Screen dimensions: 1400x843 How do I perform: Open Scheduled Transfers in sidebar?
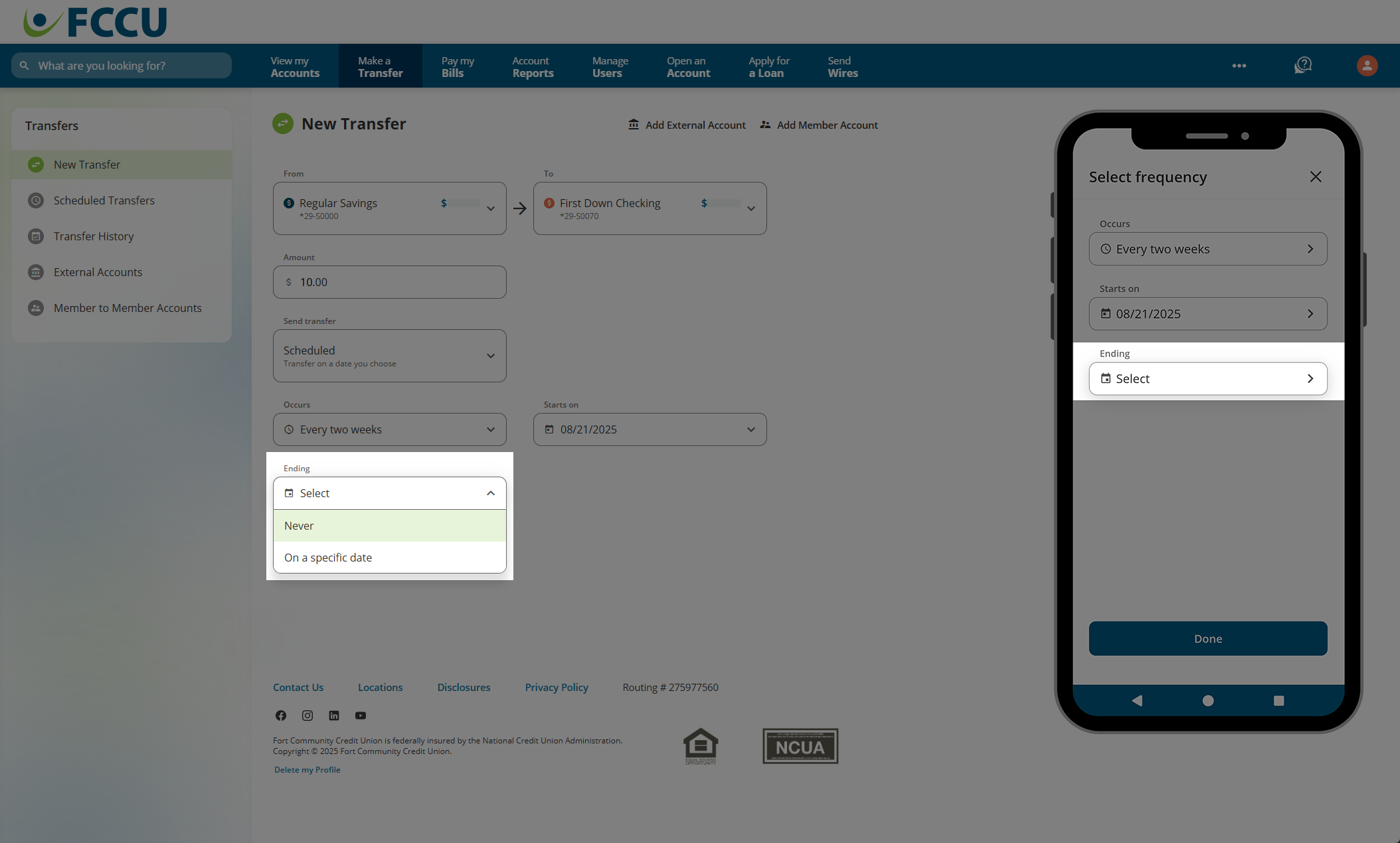point(104,200)
